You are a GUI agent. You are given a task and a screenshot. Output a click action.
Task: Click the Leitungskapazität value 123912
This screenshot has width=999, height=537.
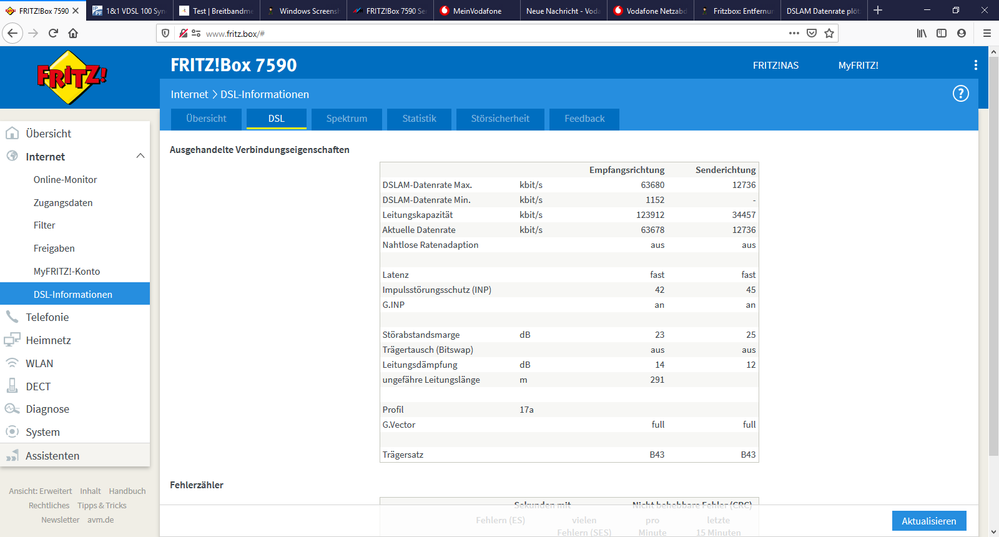point(650,215)
